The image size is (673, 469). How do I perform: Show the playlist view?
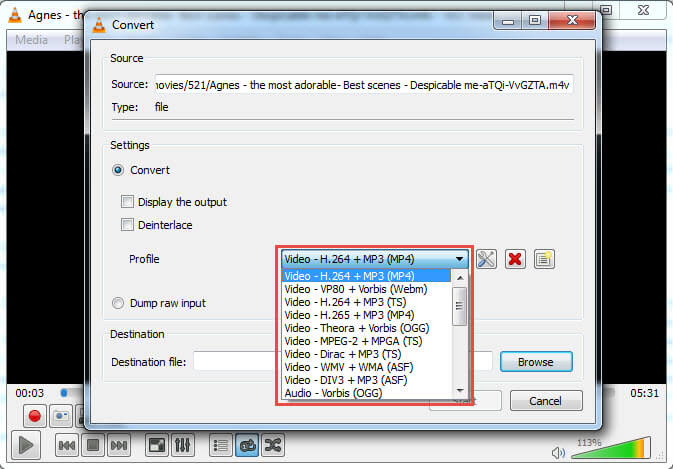(221, 445)
